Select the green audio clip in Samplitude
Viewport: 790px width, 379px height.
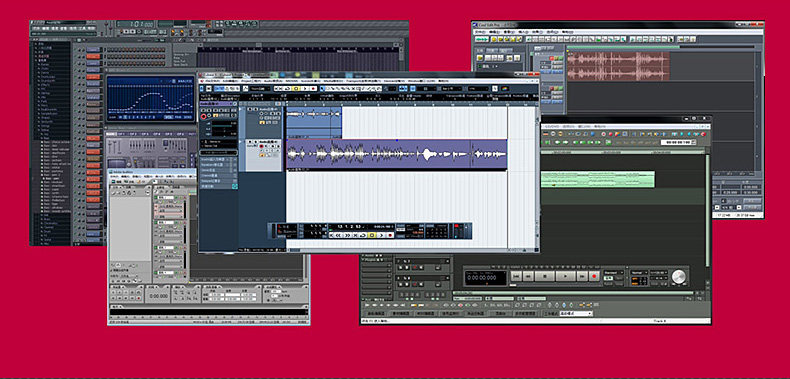pos(598,179)
